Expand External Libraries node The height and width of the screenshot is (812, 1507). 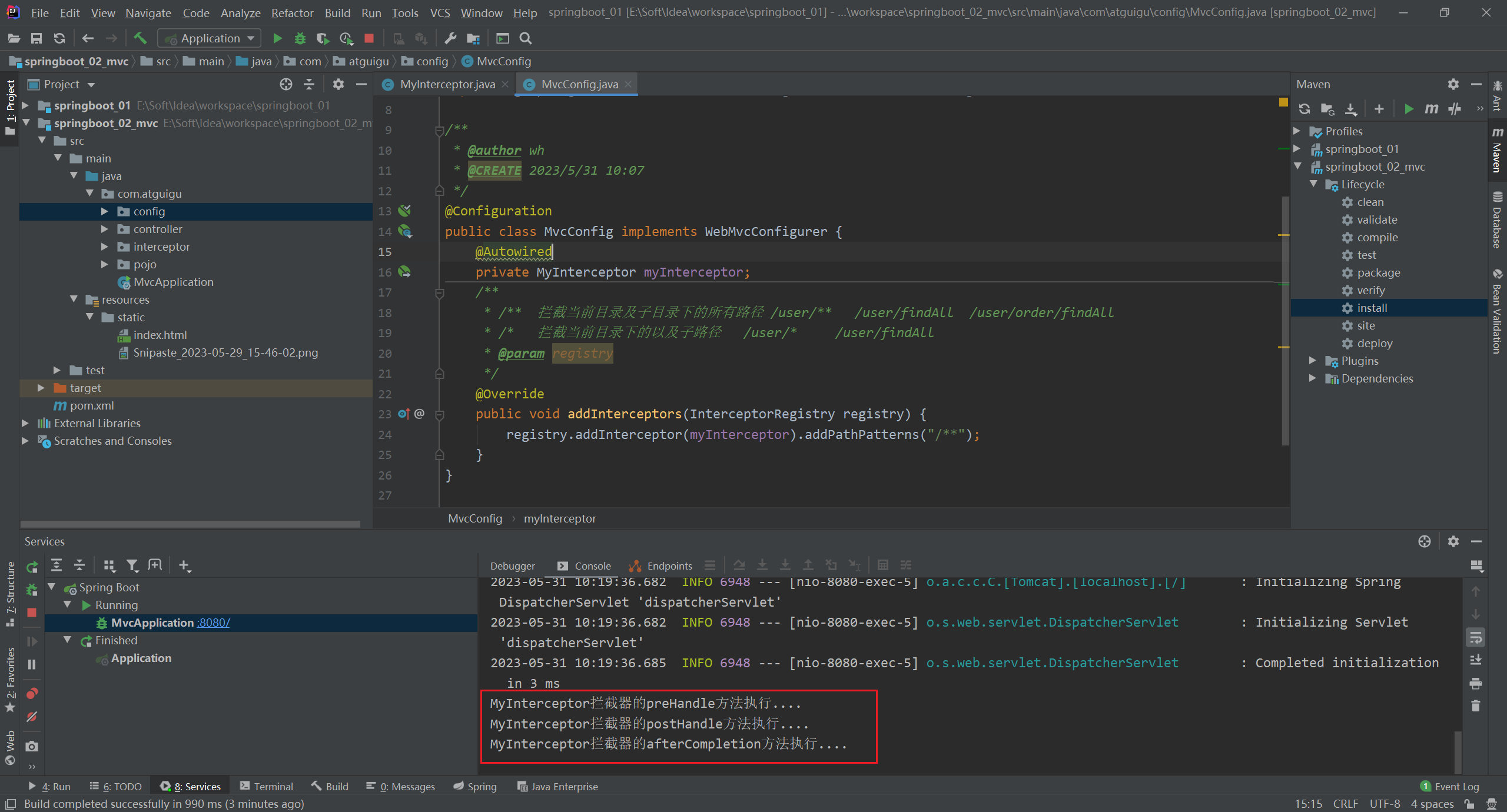coord(25,423)
